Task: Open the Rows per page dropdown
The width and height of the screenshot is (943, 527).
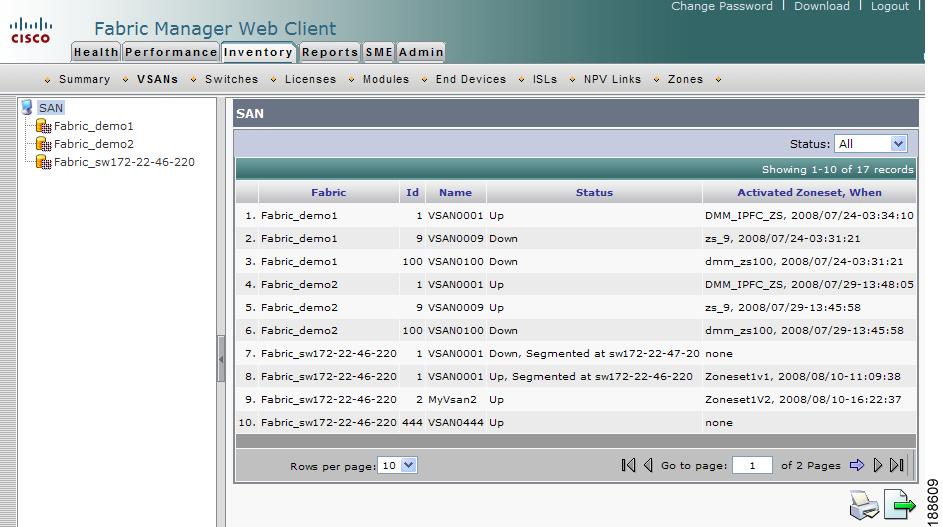Action: click(x=397, y=465)
